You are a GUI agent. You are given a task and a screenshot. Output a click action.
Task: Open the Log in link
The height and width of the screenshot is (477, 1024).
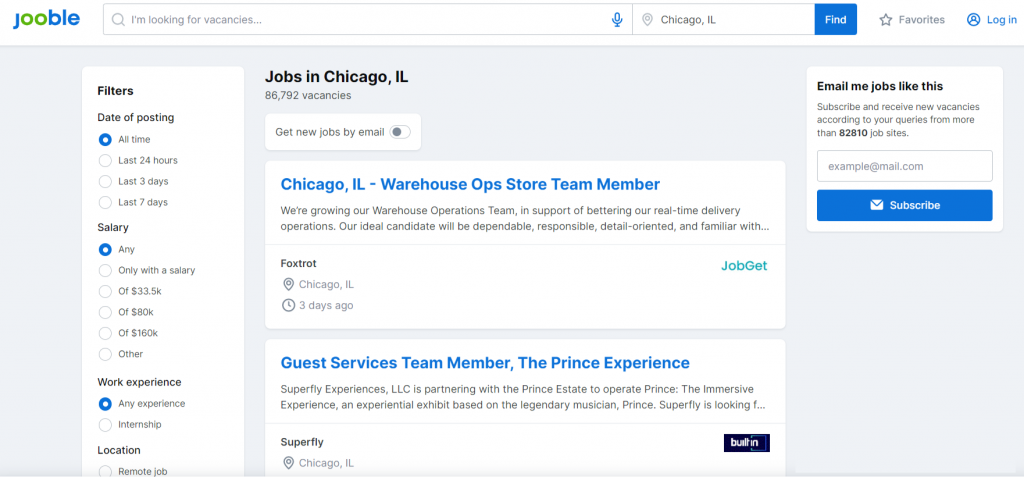point(991,20)
